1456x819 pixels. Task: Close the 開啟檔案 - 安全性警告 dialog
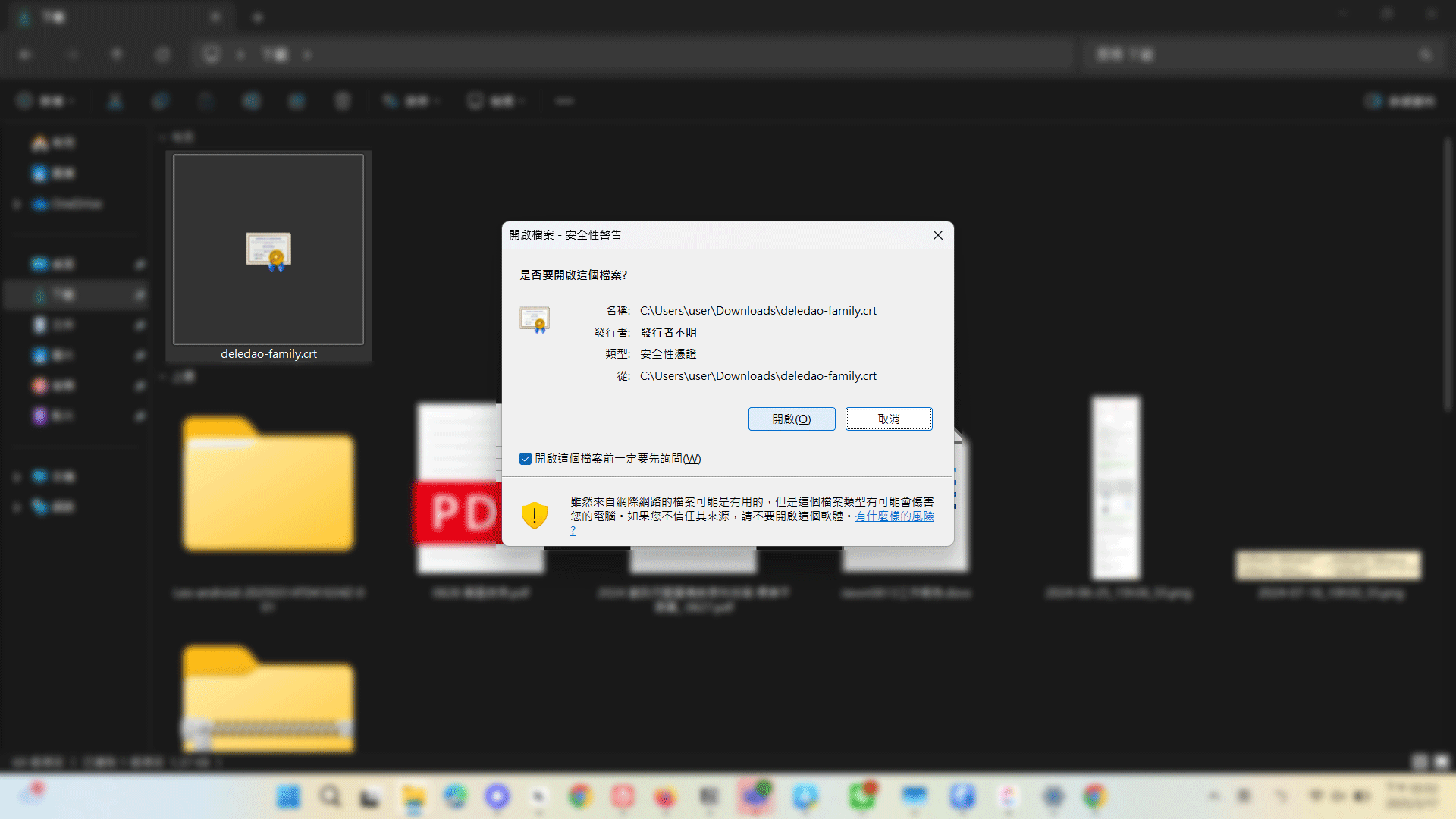click(938, 235)
